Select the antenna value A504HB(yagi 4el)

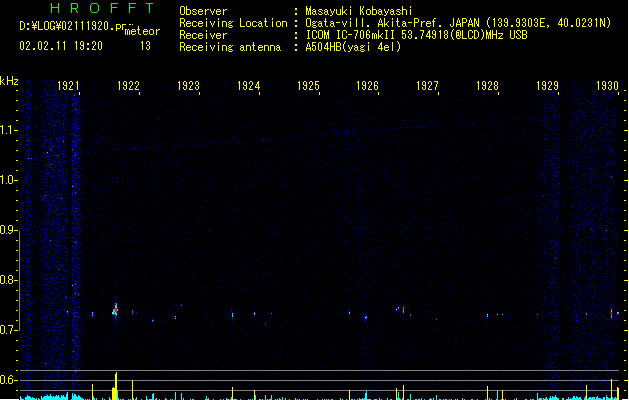point(353,47)
